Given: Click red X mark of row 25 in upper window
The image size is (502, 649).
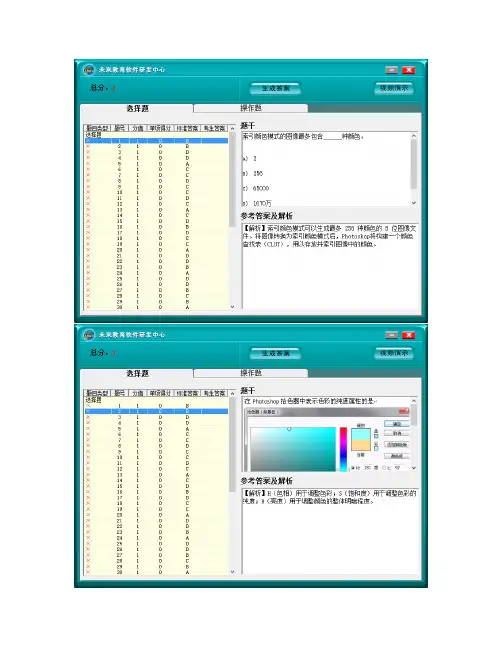Looking at the screenshot, I should (88, 279).
